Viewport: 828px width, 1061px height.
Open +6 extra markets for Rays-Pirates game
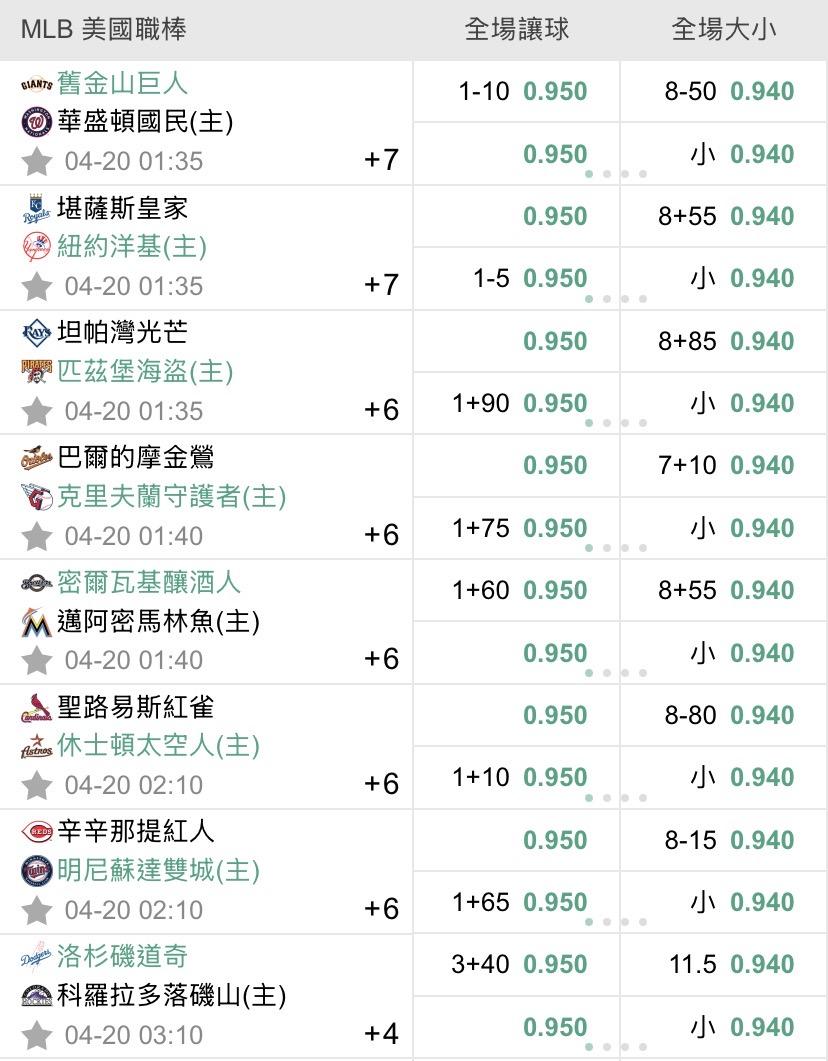coord(382,410)
